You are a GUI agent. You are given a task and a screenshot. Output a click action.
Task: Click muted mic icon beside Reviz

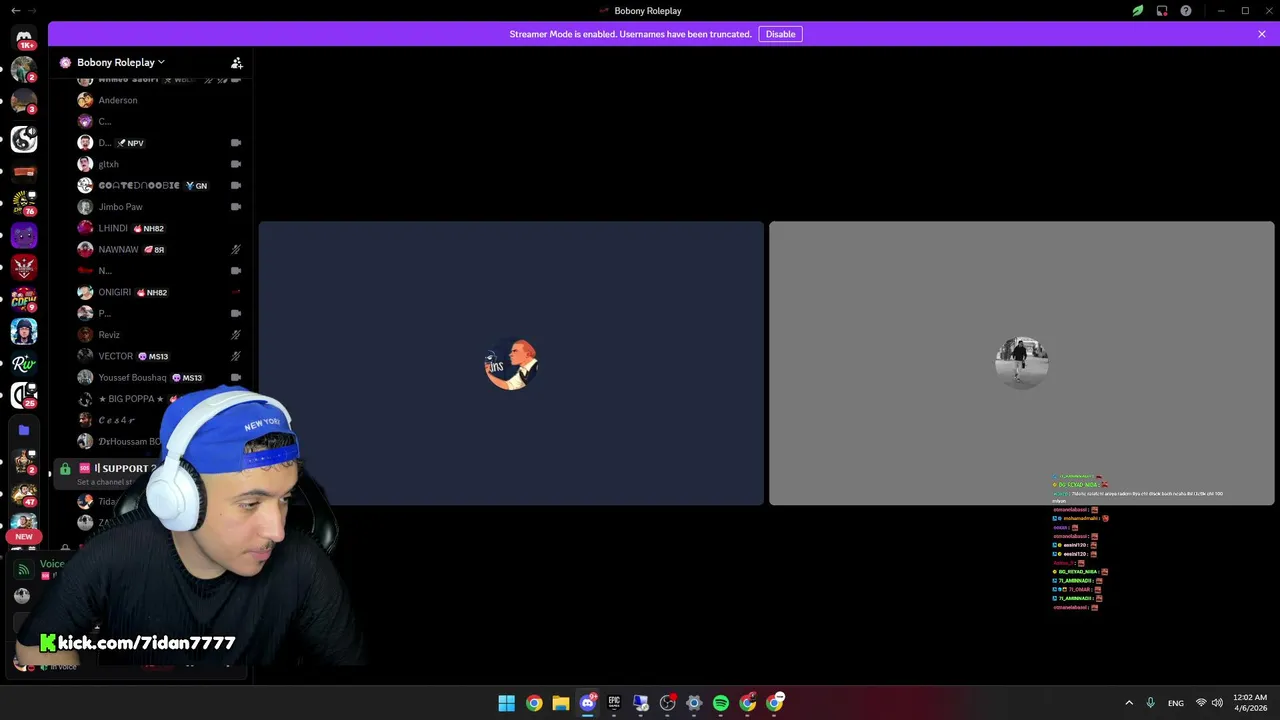[x=236, y=335]
